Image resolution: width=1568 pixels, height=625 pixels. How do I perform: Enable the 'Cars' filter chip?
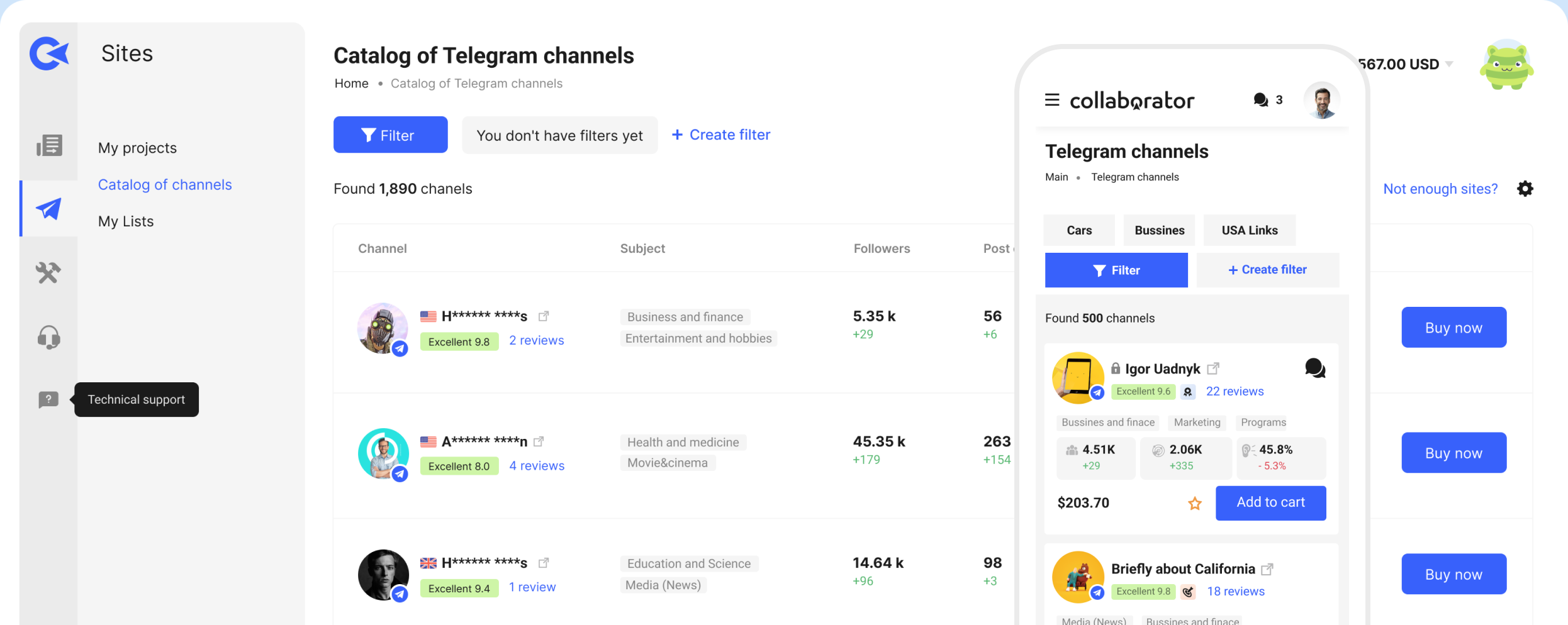click(1078, 230)
